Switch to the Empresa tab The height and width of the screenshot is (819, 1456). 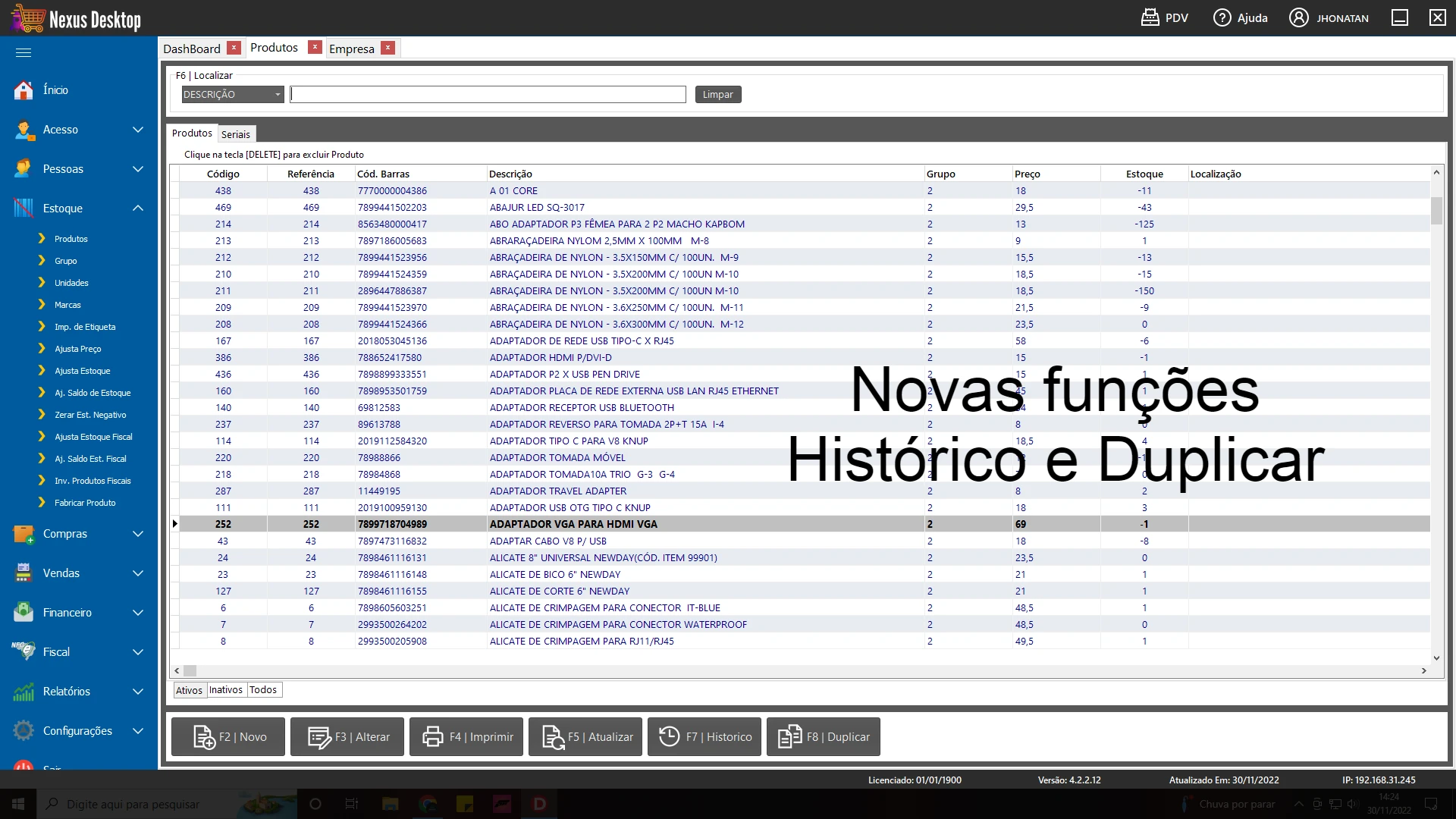[x=351, y=49]
